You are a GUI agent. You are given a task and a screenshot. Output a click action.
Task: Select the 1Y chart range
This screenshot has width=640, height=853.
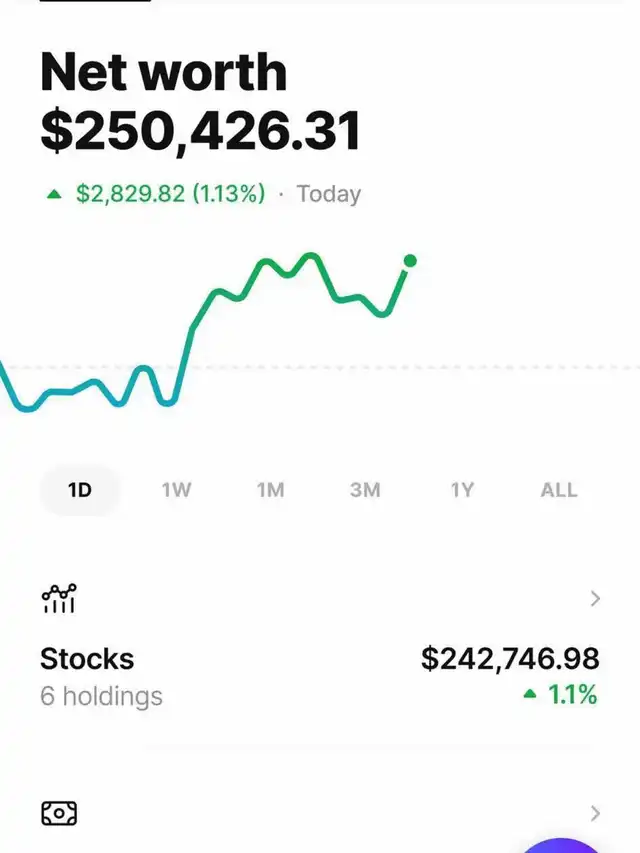tap(461, 490)
